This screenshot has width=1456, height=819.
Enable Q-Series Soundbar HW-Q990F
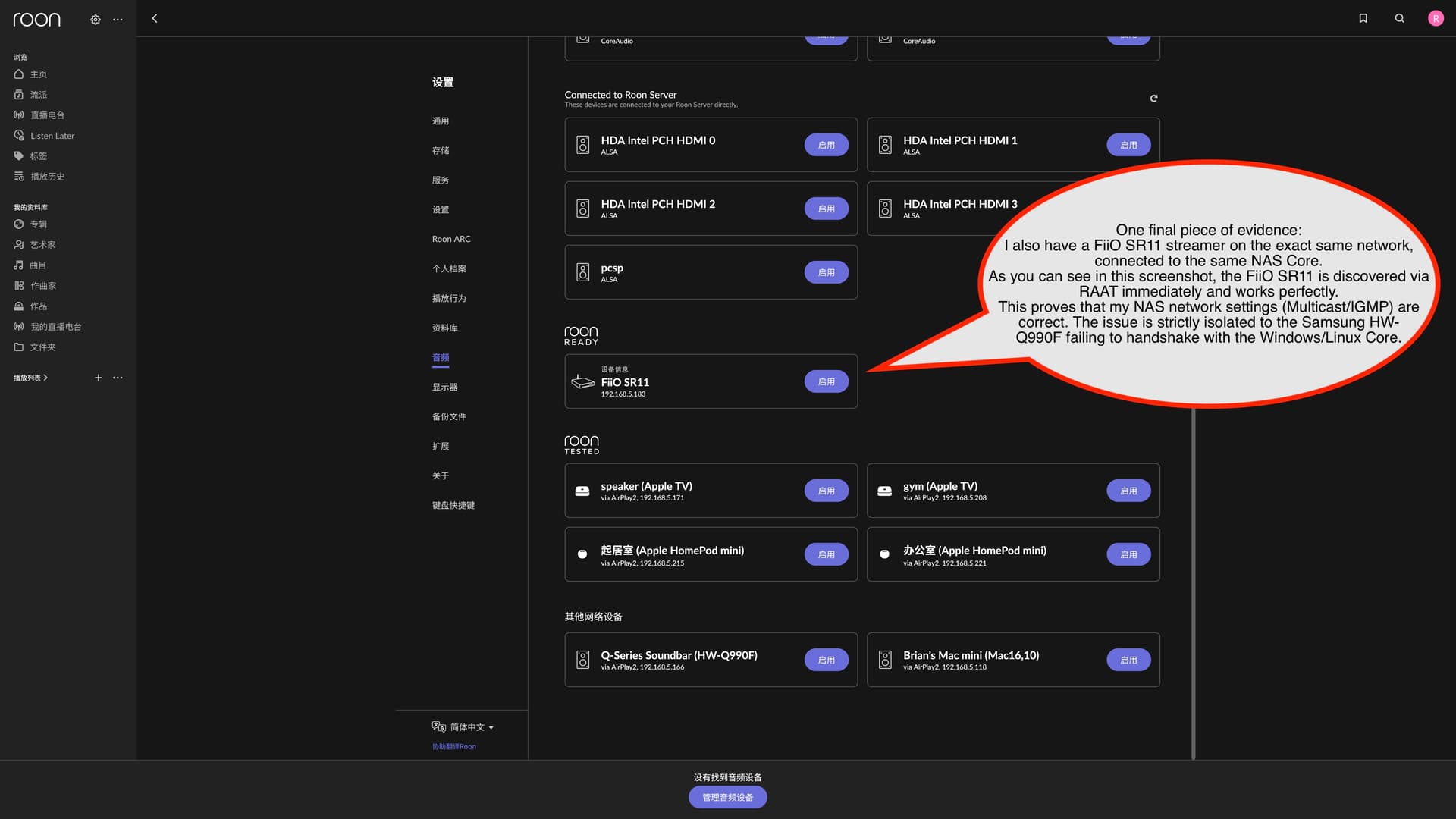826,660
